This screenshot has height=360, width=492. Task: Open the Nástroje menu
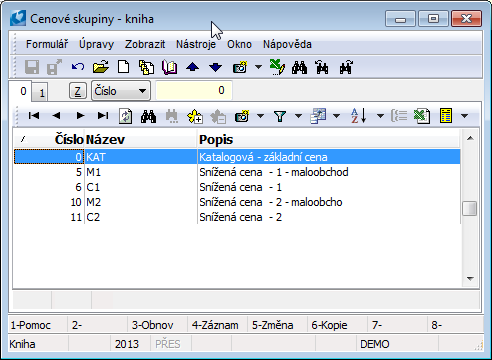tap(196, 44)
